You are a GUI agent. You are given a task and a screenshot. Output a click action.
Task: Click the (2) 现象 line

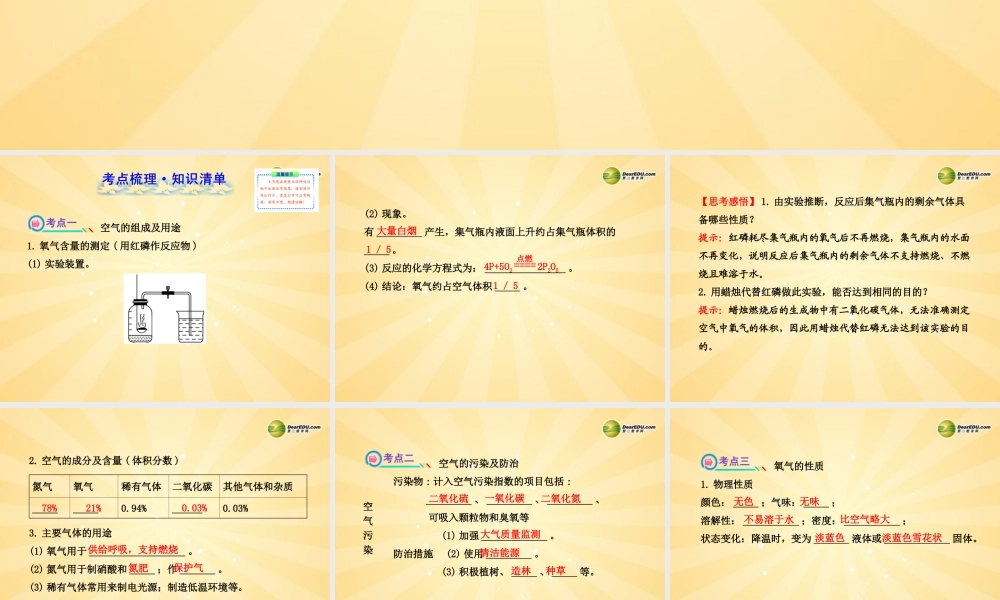click(386, 214)
